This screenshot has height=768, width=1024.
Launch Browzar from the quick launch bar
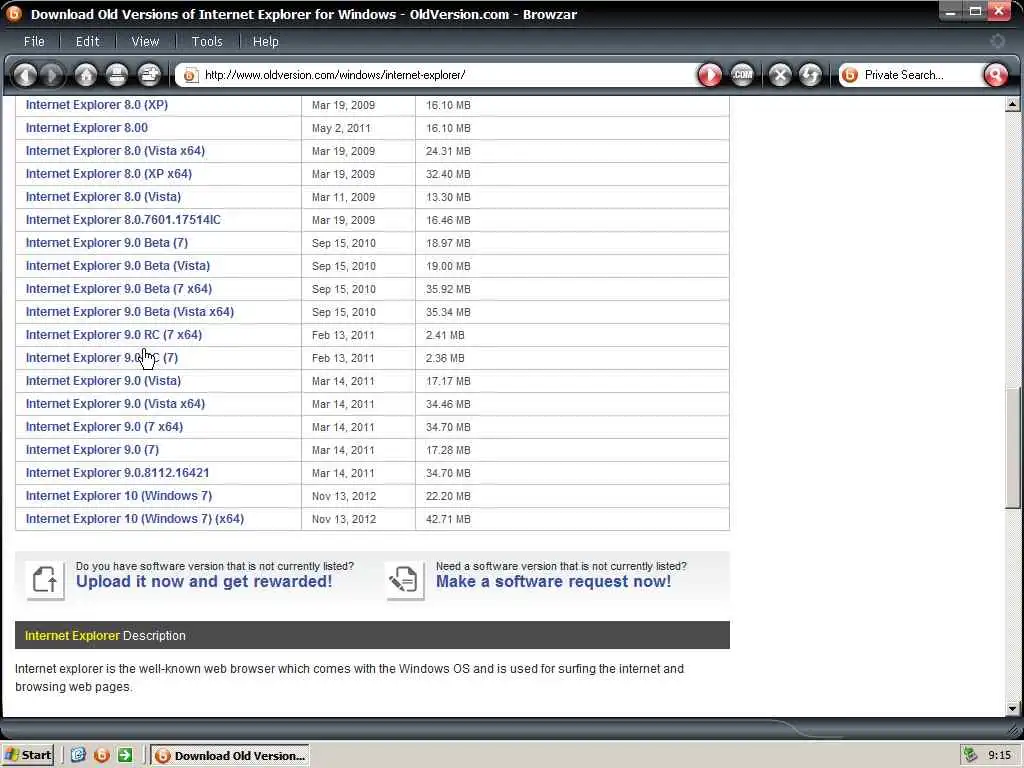(x=102, y=755)
